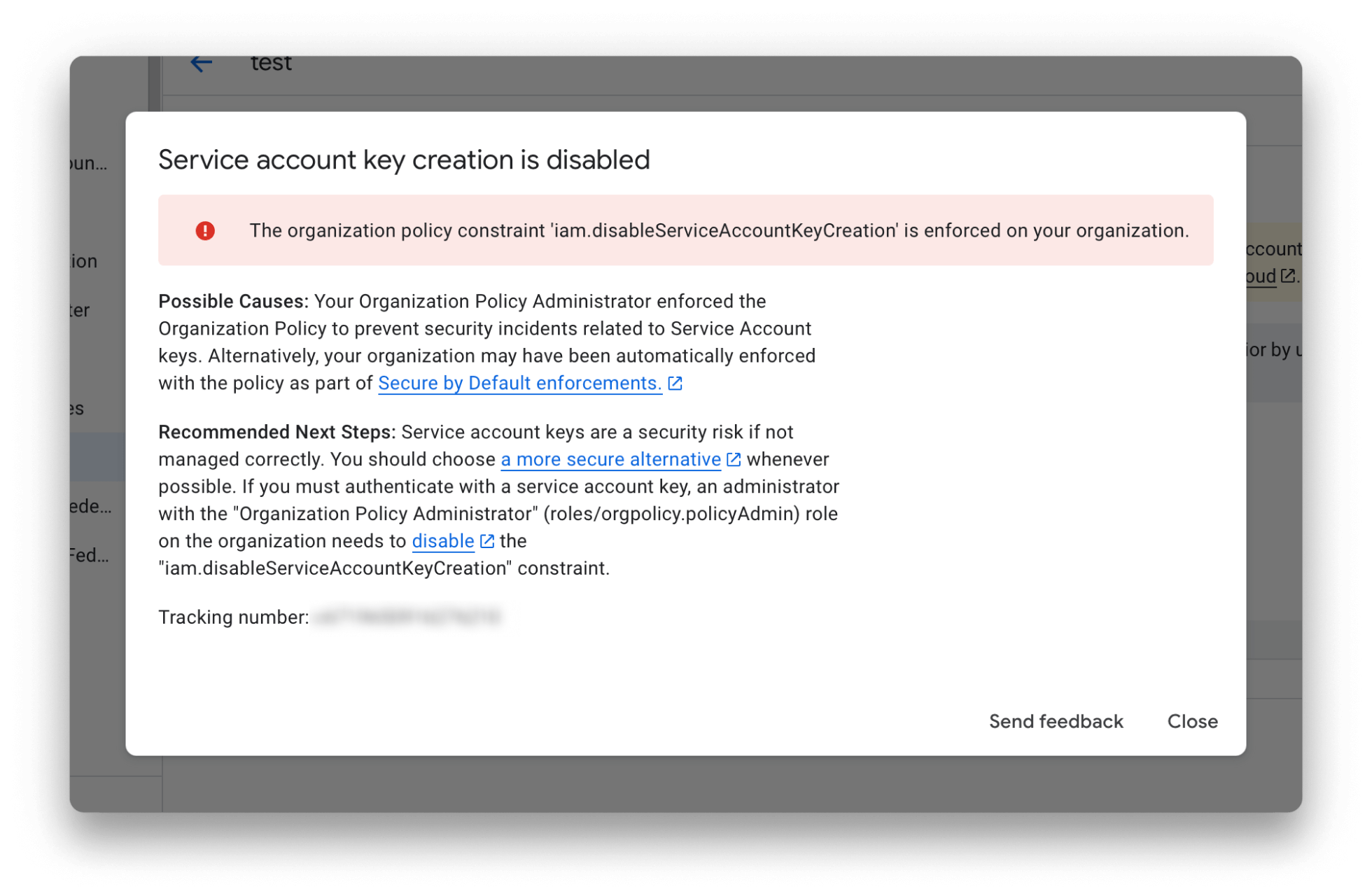Click external-link icon next to 'disable'
1372x896 pixels.
point(487,541)
